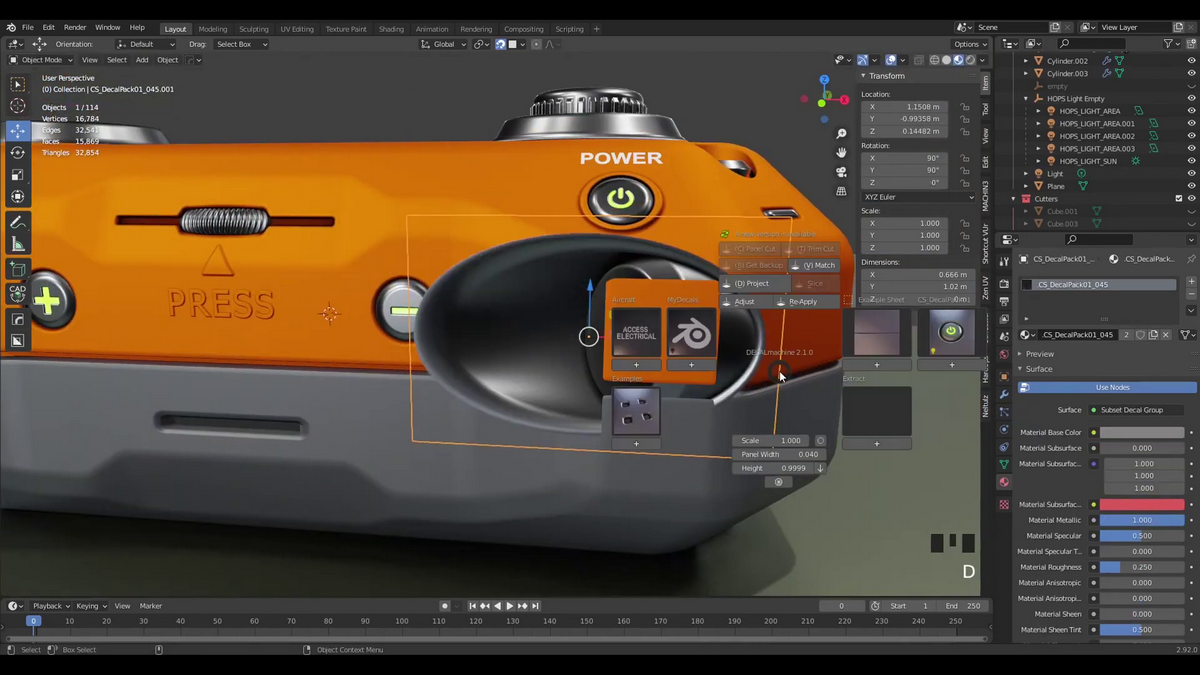The width and height of the screenshot is (1200, 675).
Task: Hide HOPS_LIGHT_AREA in the outliner
Action: tap(1191, 111)
